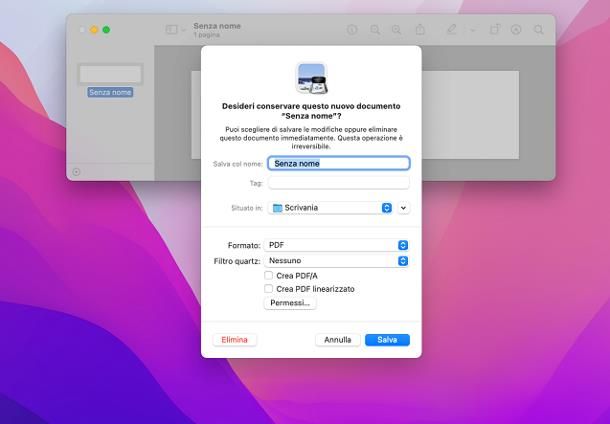
Task: Click the Rotate icon in Preview toolbar
Action: click(494, 30)
